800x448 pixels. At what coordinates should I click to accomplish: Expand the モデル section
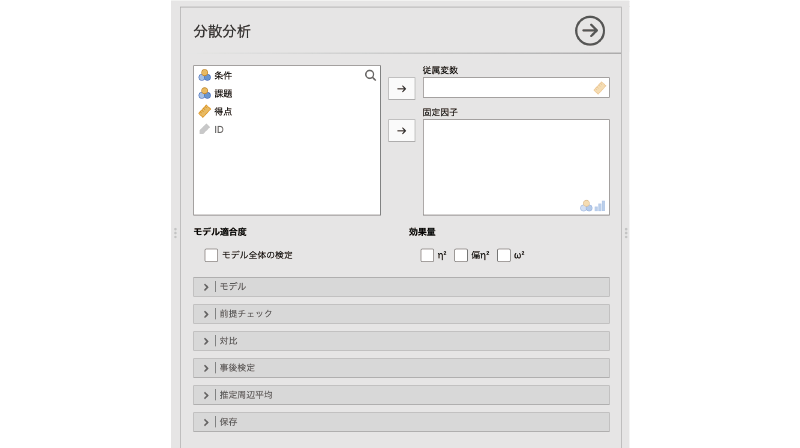[401, 287]
